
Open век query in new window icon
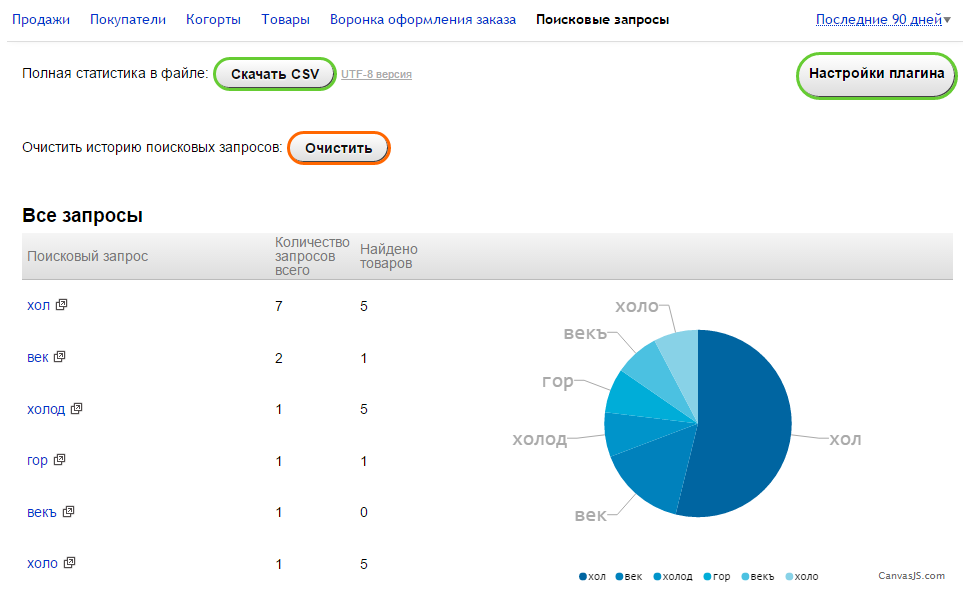60,356
